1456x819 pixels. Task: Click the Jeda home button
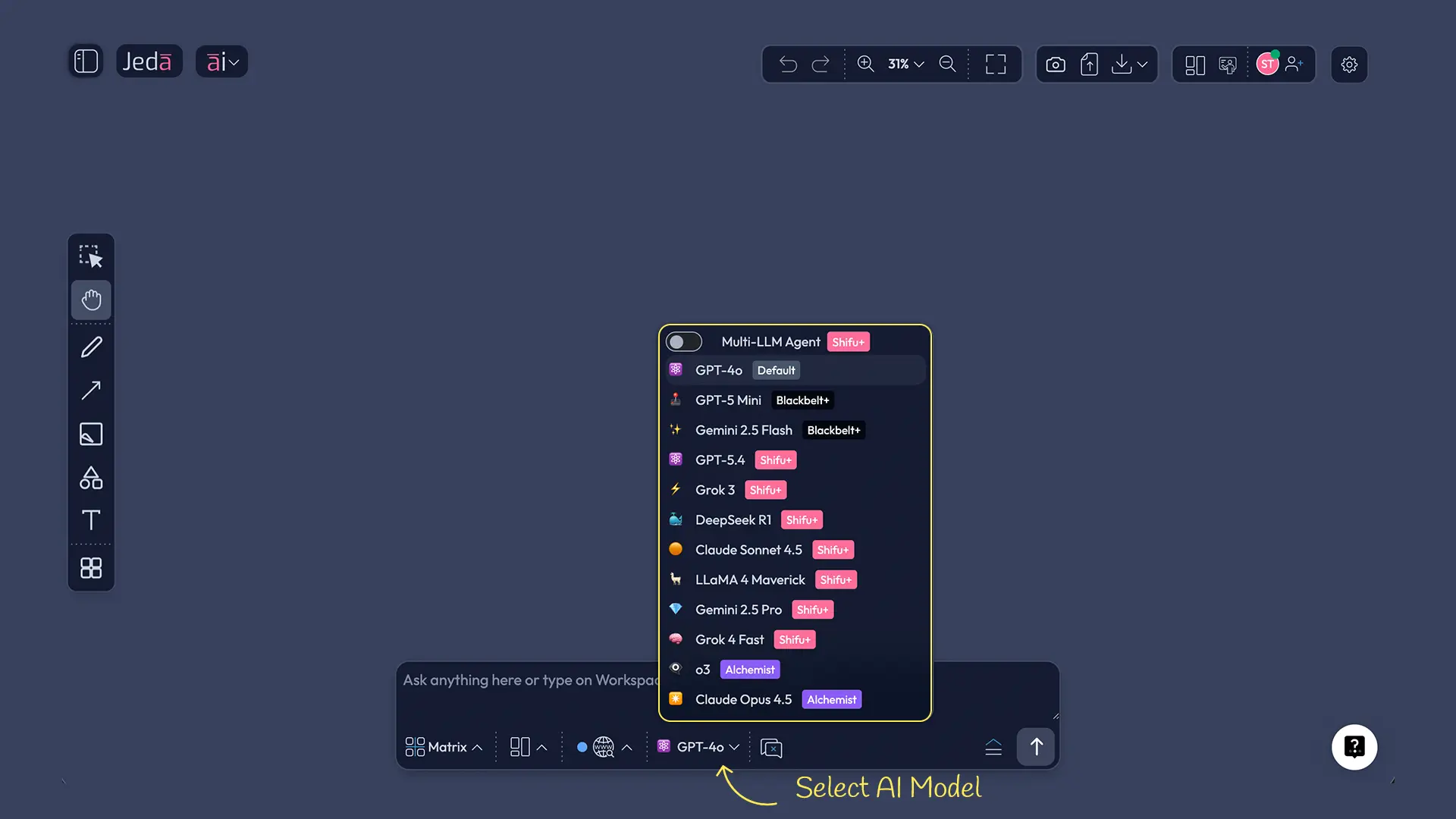point(149,61)
